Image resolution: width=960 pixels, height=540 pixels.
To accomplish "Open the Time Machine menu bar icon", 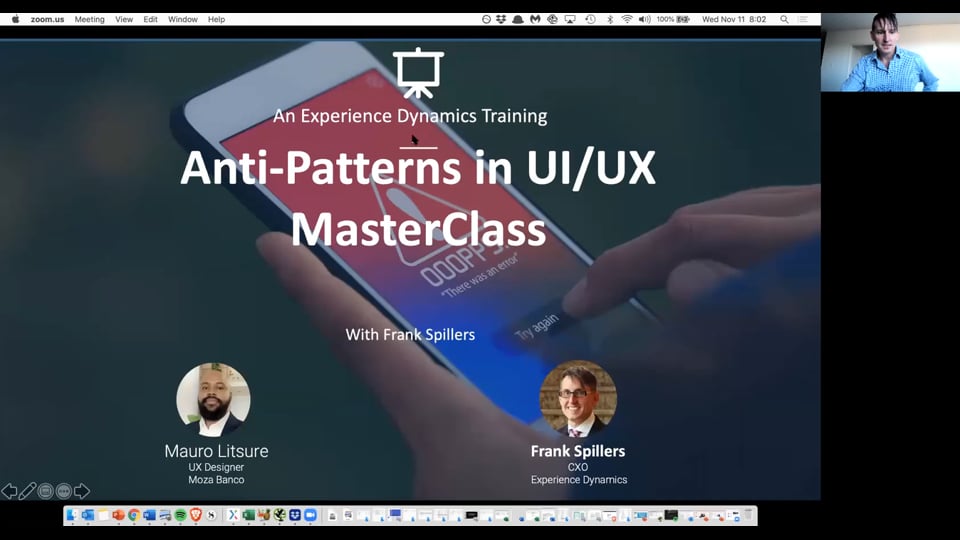I will point(590,19).
